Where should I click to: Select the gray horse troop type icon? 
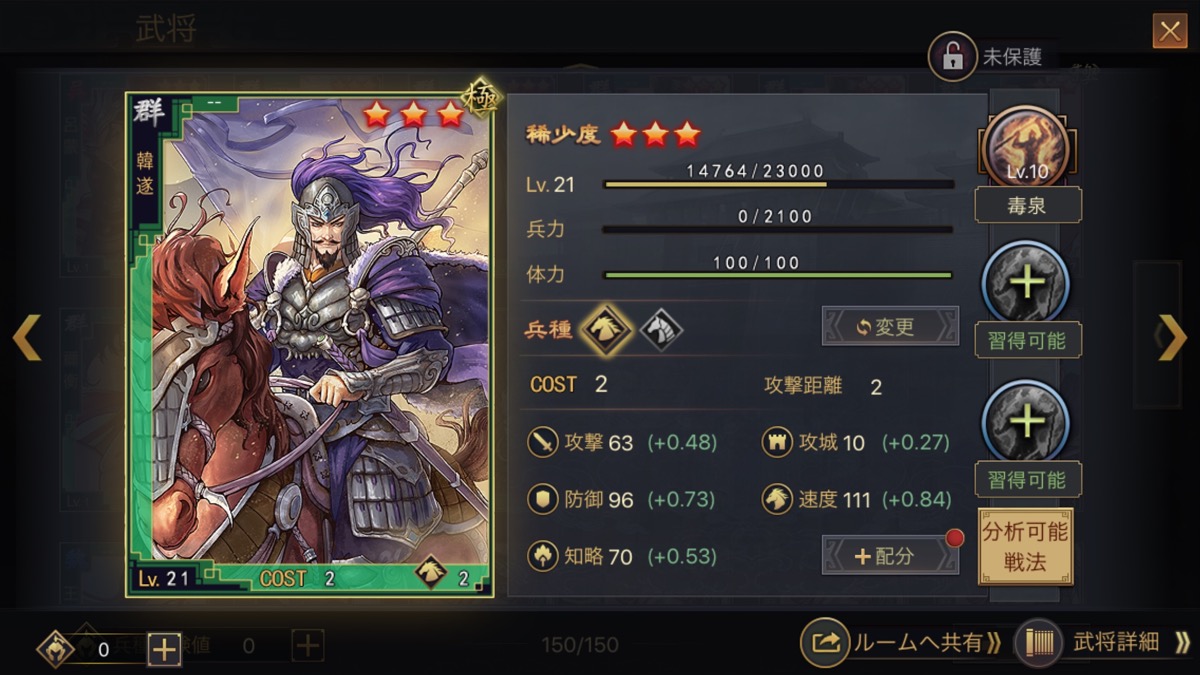(x=661, y=329)
